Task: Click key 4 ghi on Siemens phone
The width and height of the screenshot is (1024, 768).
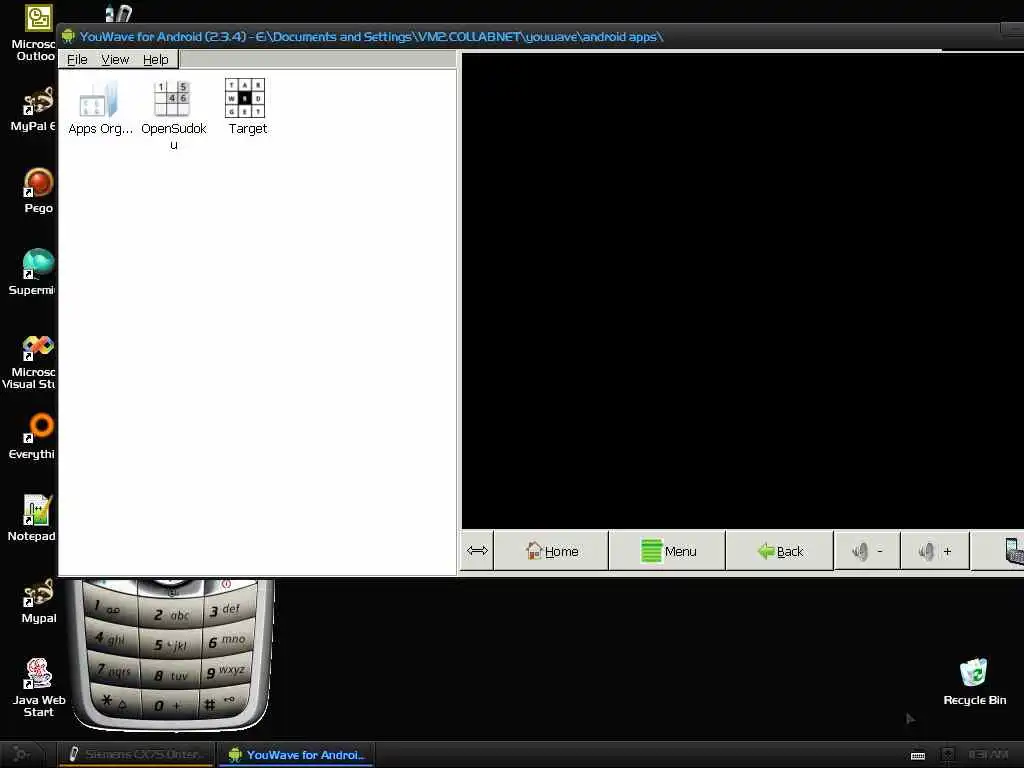Action: tap(111, 638)
